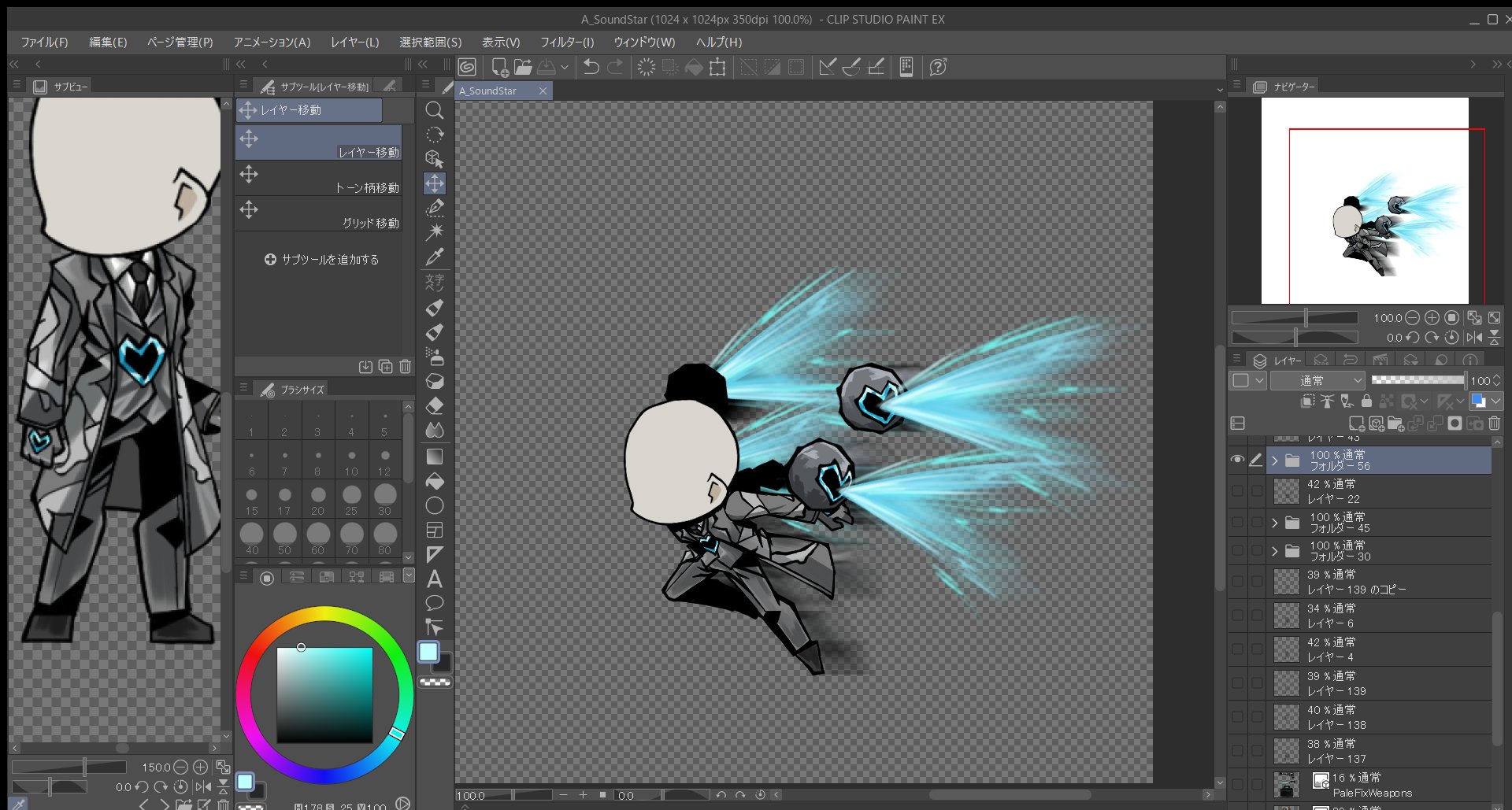Select the Eyedropper tool

click(434, 257)
